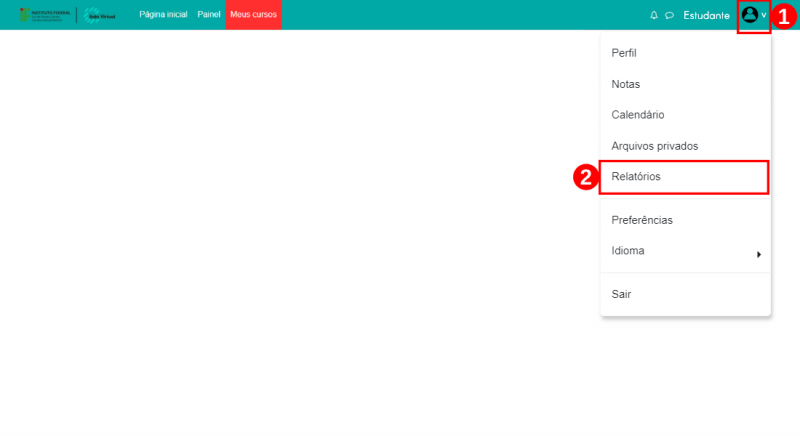Collapse the user menu dropdown arrow
Image resolution: width=800 pixels, height=436 pixels.
point(764,15)
